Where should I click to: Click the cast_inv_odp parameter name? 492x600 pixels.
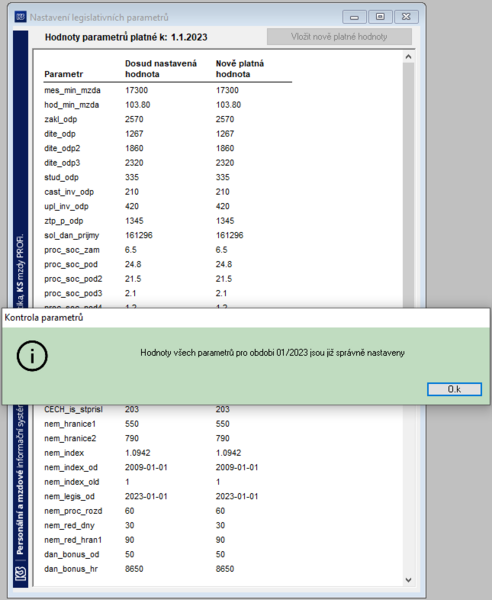[x=69, y=192]
